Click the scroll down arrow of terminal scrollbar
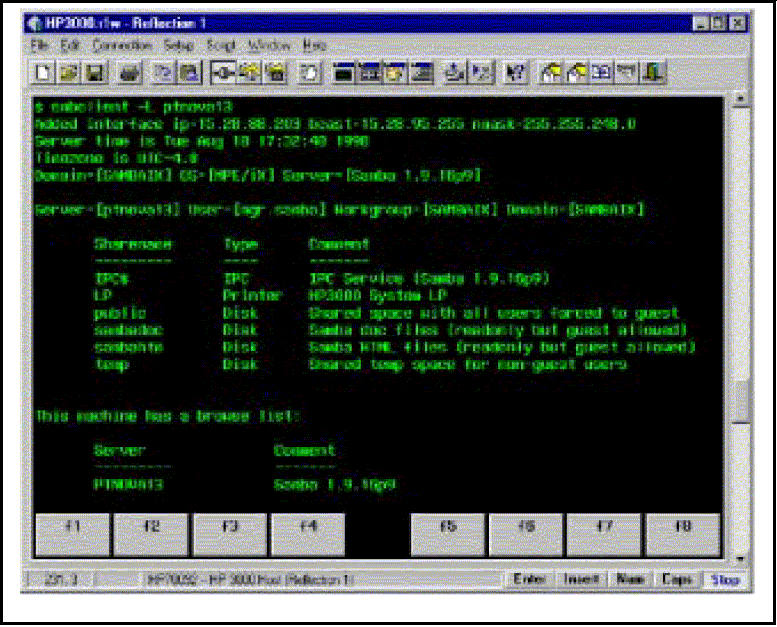This screenshot has width=777, height=627. pos(740,559)
